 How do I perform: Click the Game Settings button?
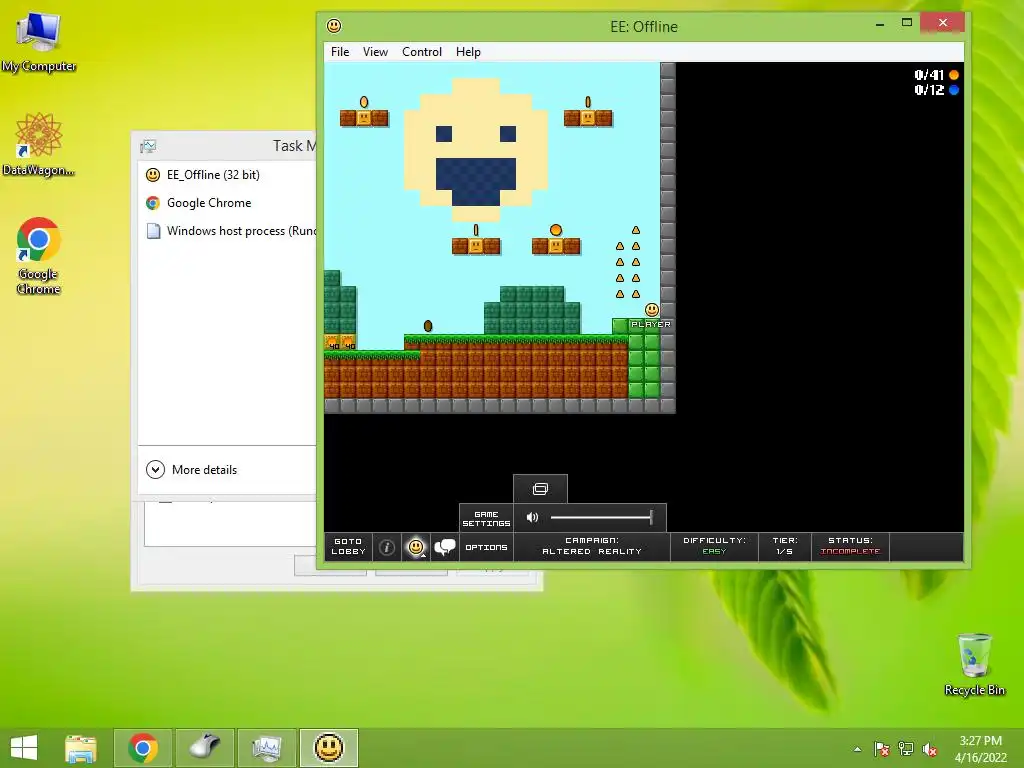486,519
